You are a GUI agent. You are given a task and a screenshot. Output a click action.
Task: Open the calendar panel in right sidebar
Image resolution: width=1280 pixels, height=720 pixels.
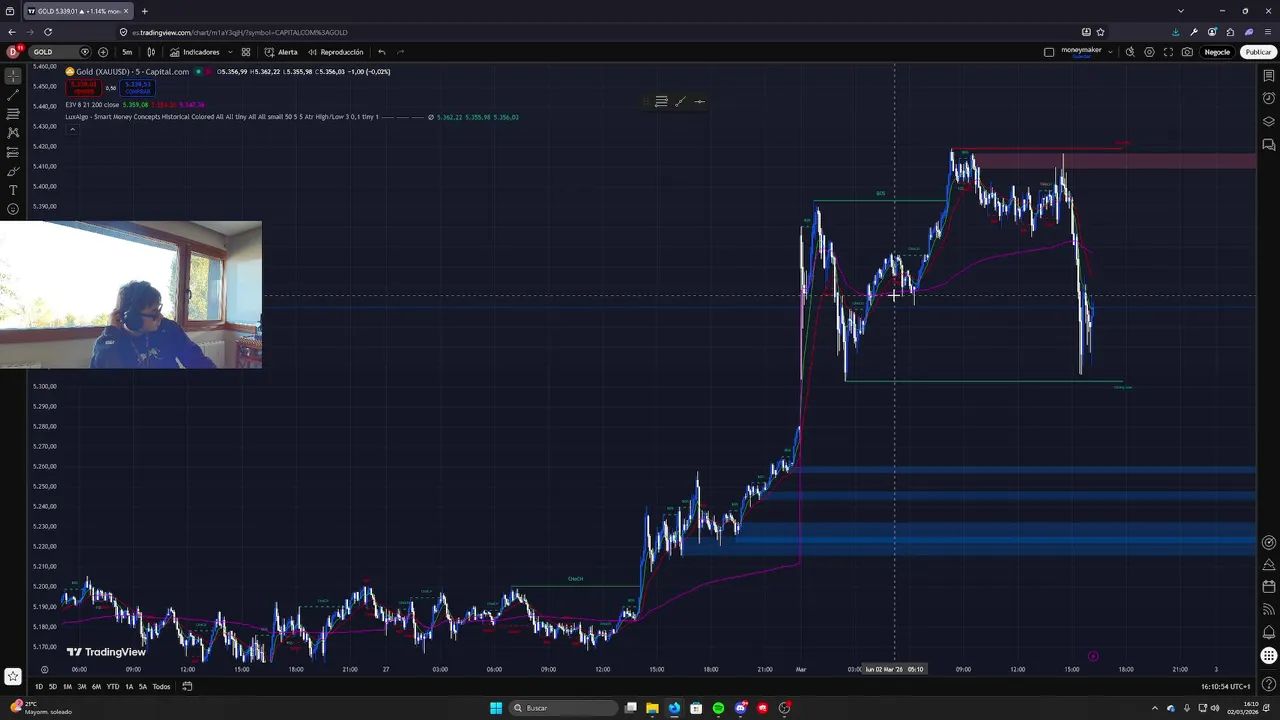click(1269, 586)
